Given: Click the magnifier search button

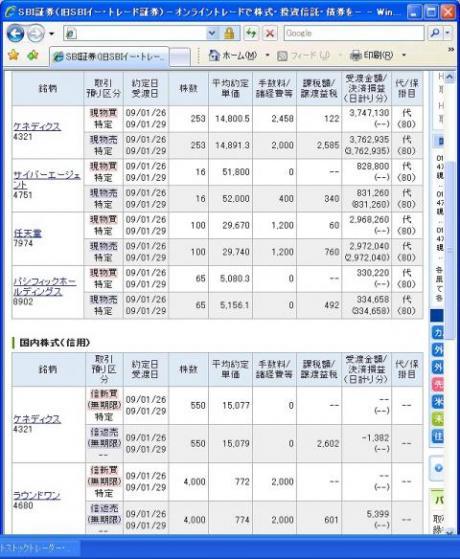Looking at the screenshot, I should [435, 33].
